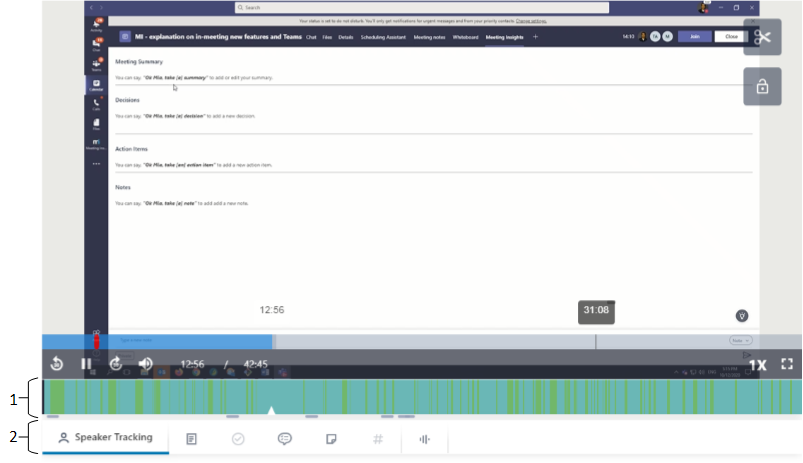This screenshot has width=803, height=463.
Task: Enter fullscreen mode
Action: coord(787,365)
